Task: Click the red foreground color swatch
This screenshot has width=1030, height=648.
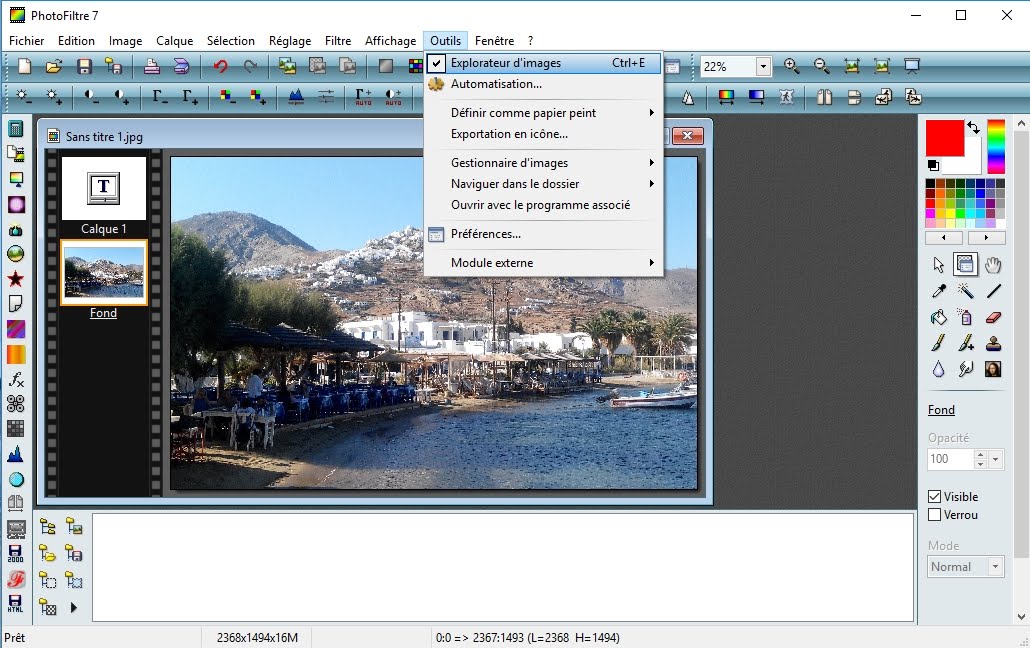Action: tap(944, 138)
